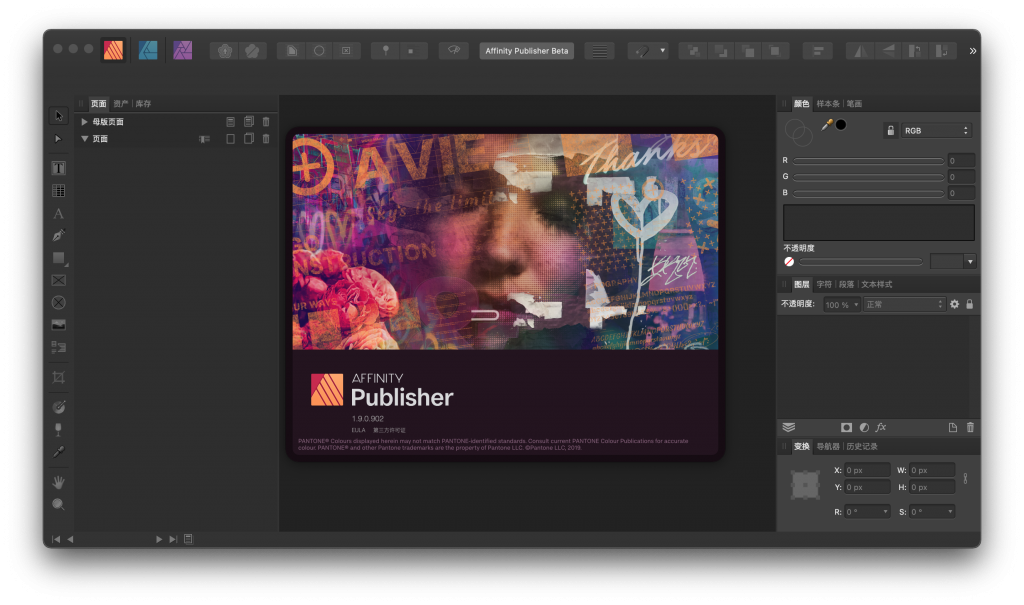Click the colour opacity slider
This screenshot has height=605, width=1024.
tap(861, 262)
